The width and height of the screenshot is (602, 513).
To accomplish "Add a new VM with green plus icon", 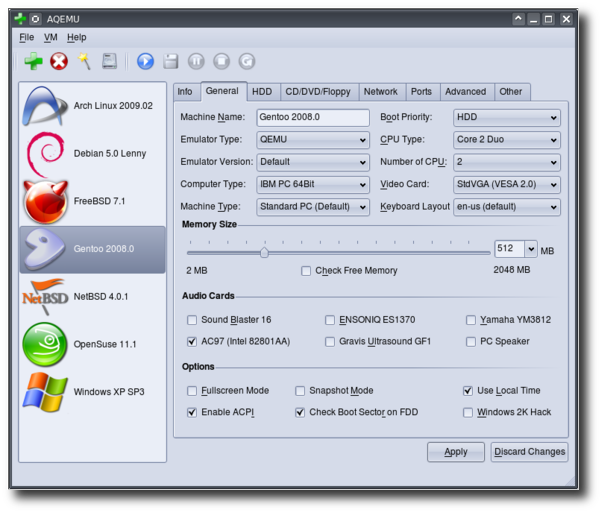I will tap(33, 61).
